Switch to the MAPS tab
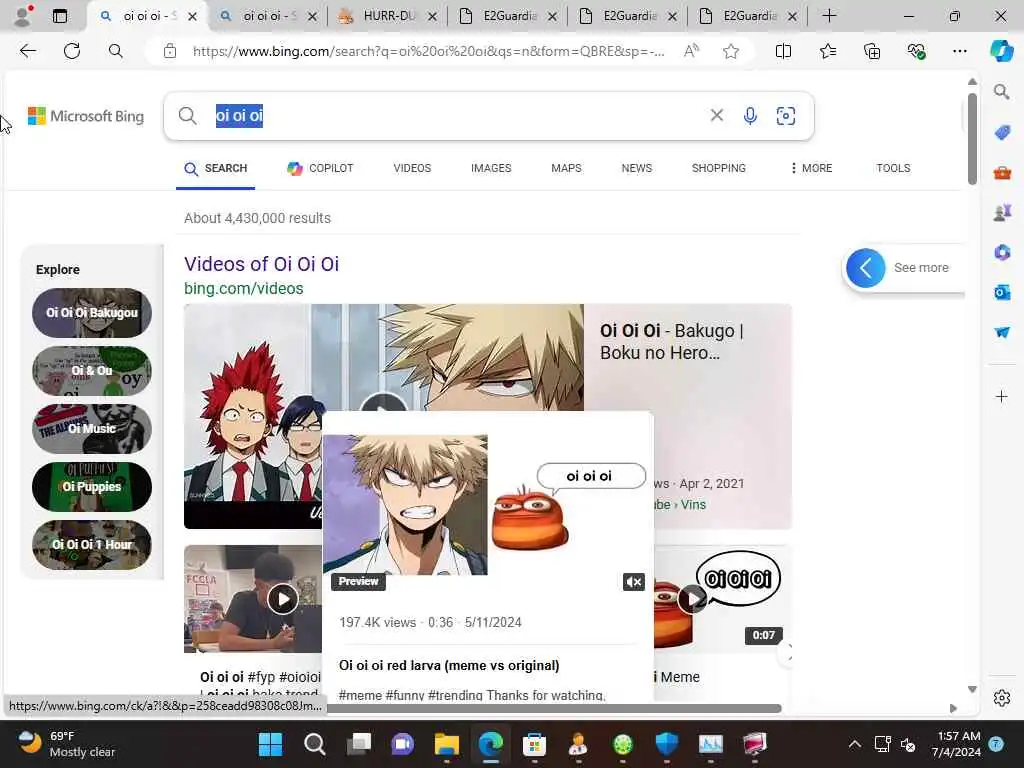This screenshot has height=768, width=1024. 566,168
